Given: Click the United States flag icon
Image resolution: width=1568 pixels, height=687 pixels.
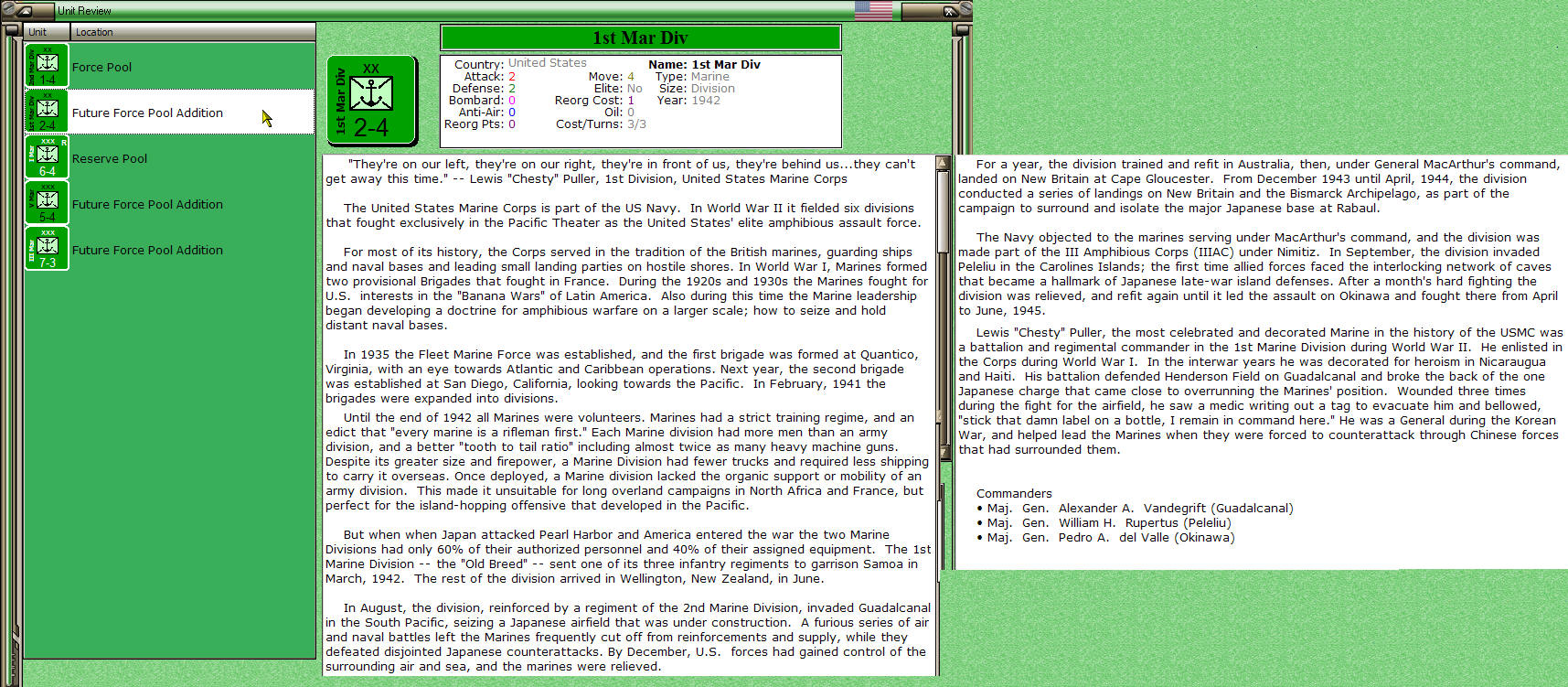Looking at the screenshot, I should (873, 10).
